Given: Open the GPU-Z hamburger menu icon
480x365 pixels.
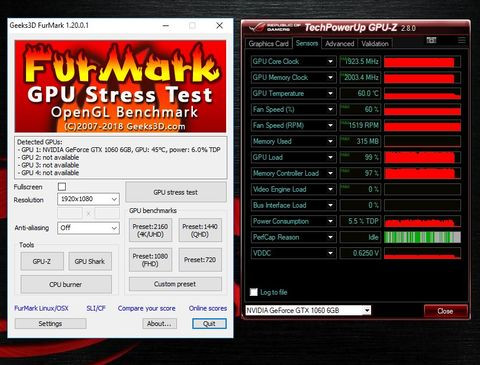Looking at the screenshot, I should (x=462, y=40).
